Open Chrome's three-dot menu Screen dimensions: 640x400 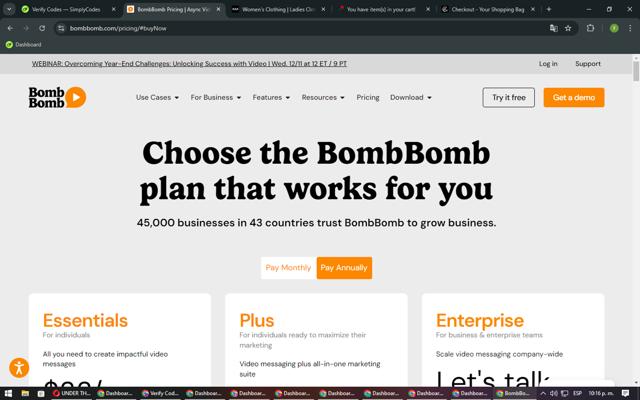tap(630, 28)
